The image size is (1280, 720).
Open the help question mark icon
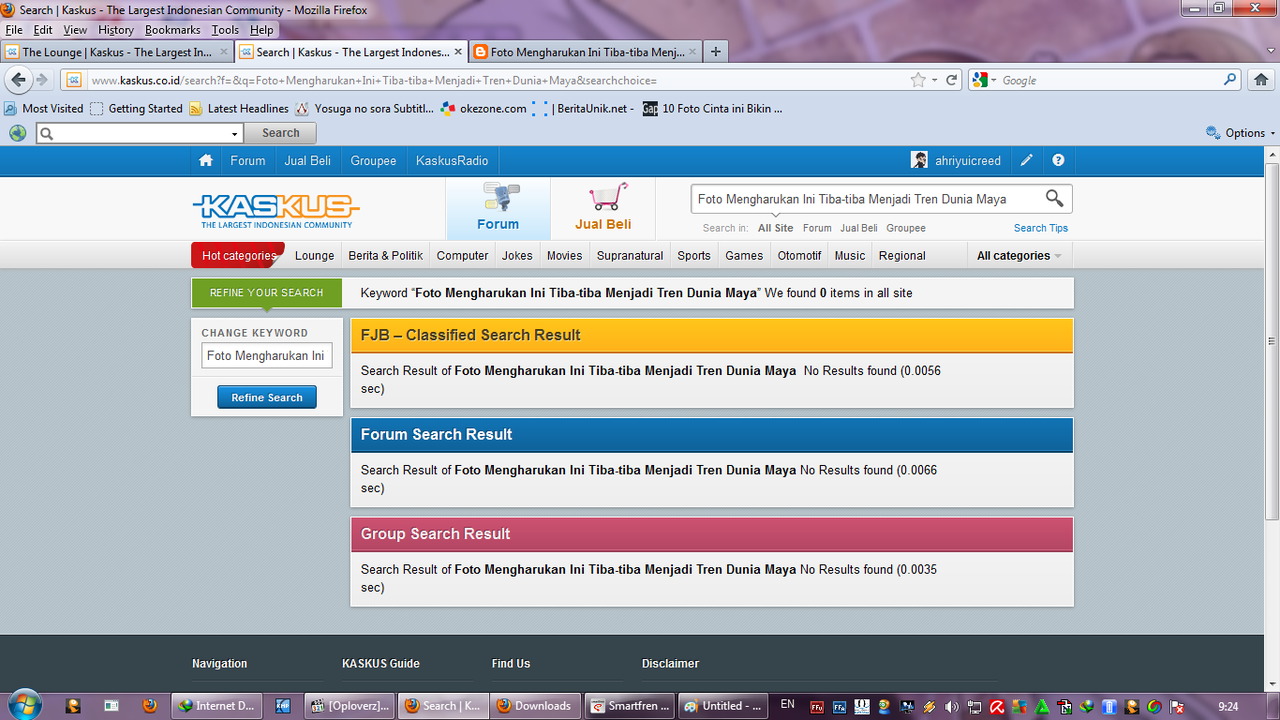tap(1058, 161)
